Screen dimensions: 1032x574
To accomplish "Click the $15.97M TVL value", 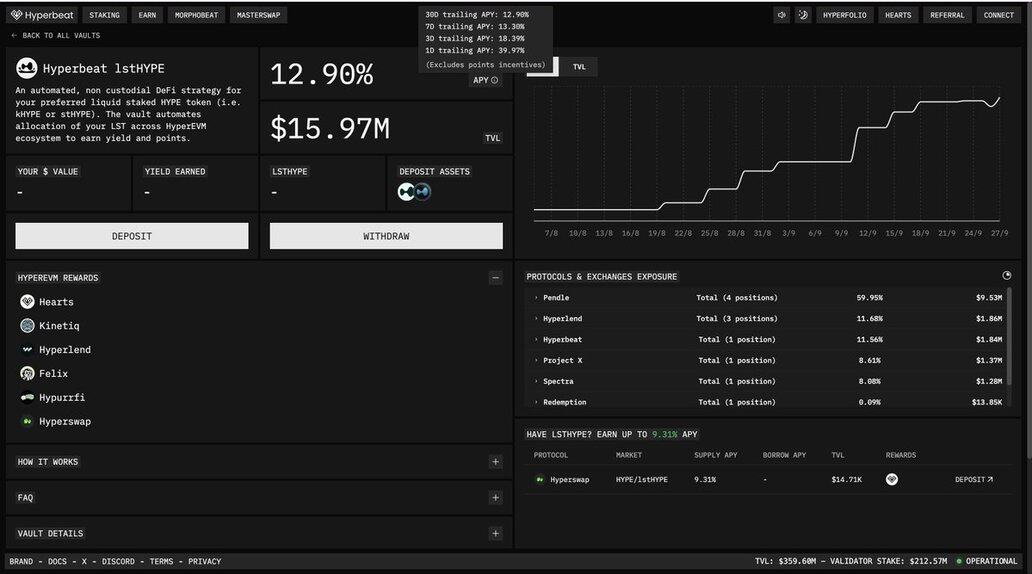I will pyautogui.click(x=330, y=128).
